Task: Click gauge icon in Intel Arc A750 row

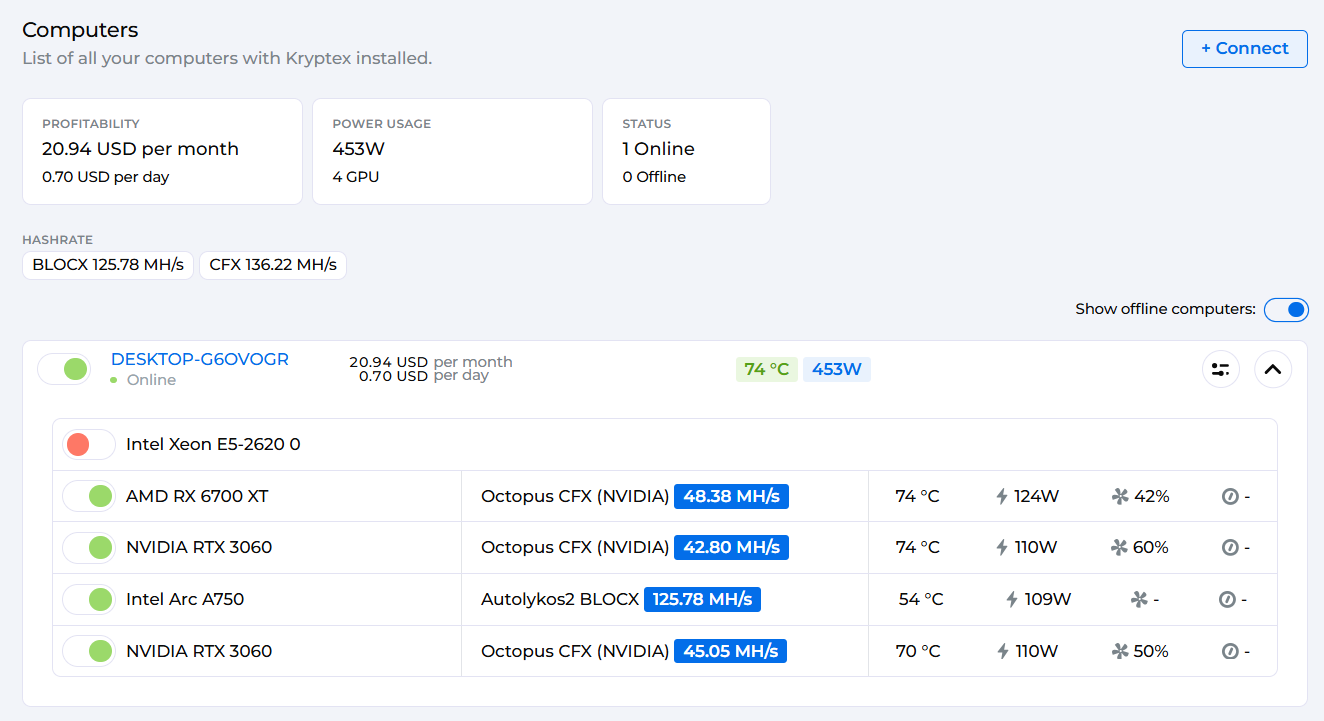Action: coord(1227,600)
